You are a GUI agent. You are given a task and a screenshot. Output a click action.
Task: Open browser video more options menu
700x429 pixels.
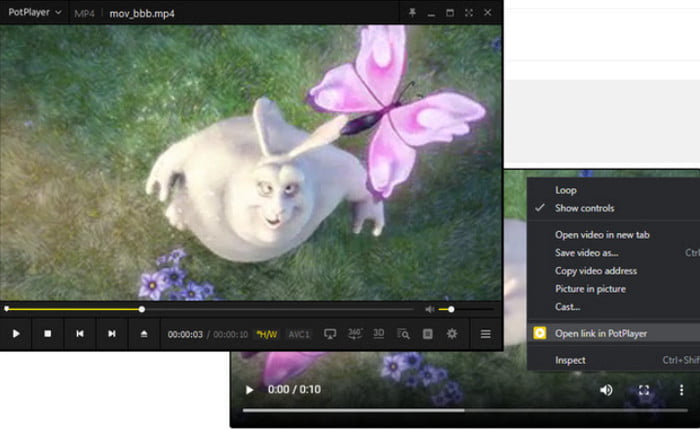[681, 390]
